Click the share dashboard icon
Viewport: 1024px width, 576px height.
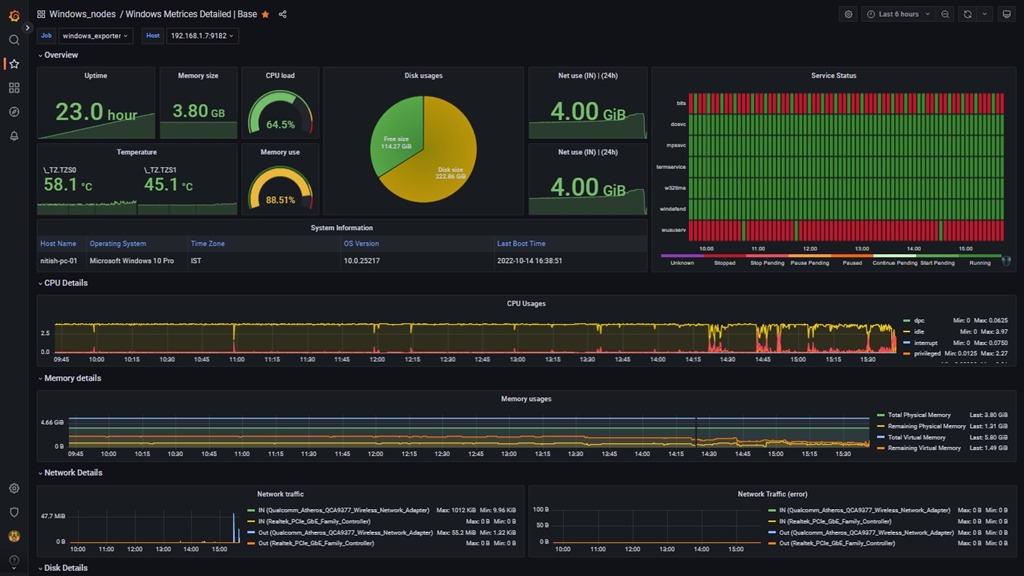tap(283, 15)
